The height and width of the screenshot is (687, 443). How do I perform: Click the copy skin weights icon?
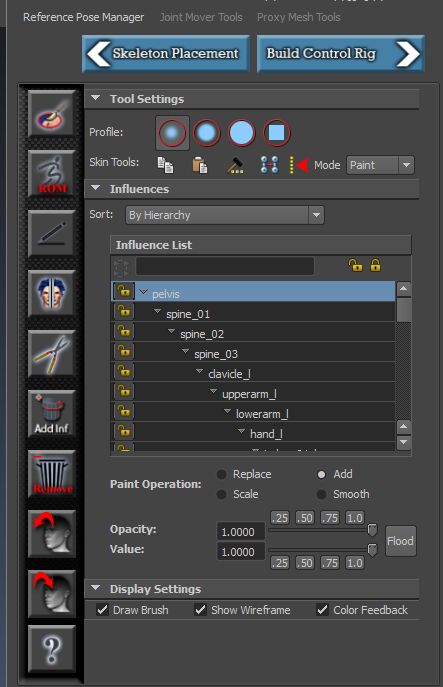[x=165, y=165]
